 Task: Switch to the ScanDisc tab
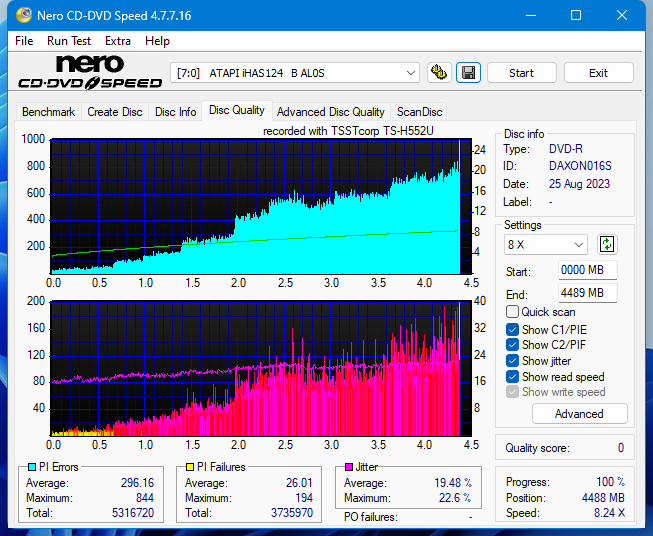419,112
